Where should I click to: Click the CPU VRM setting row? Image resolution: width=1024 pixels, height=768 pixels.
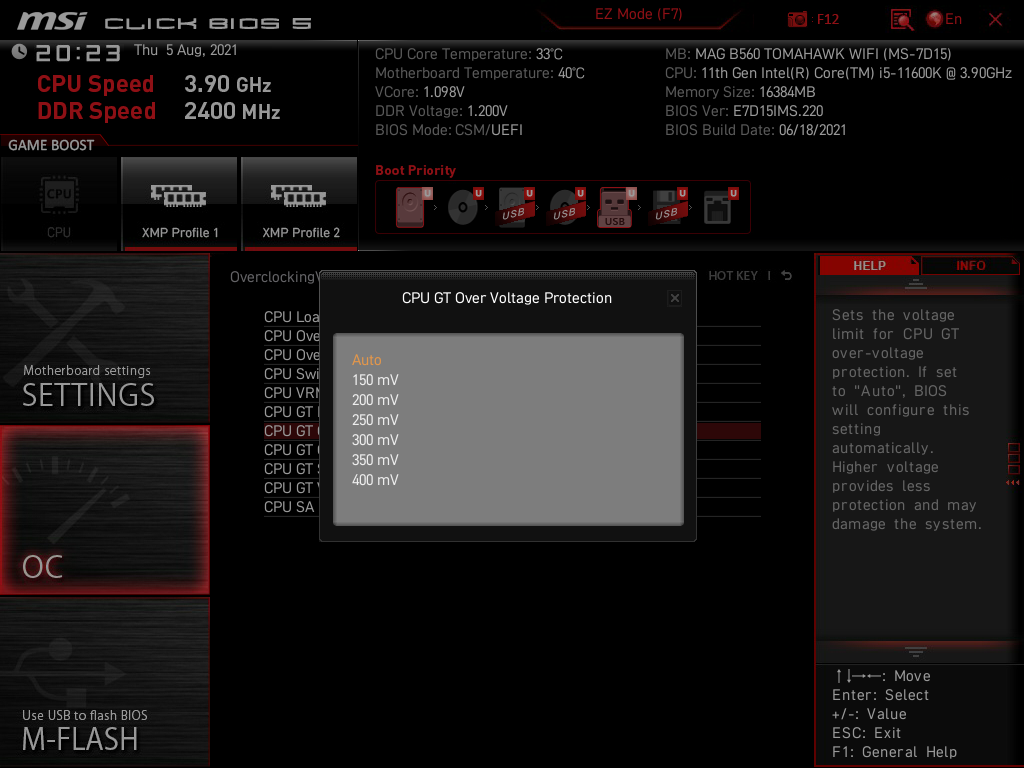click(x=291, y=392)
